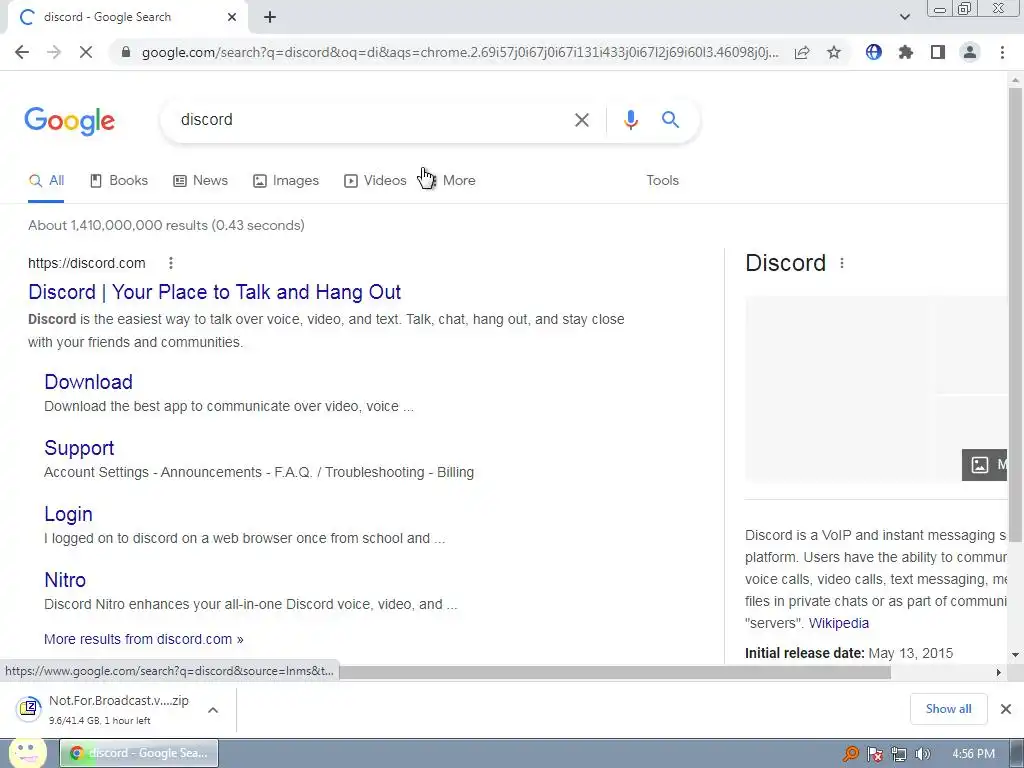The image size is (1024, 768).
Task: Close the downloads bar
Action: pyautogui.click(x=1006, y=709)
